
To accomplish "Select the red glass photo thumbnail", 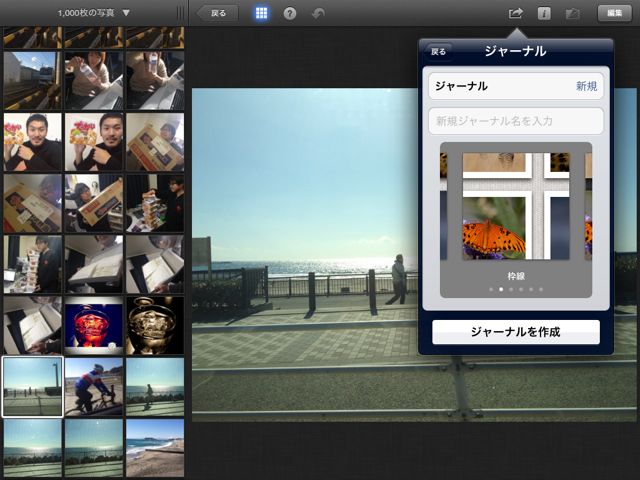I will tap(94, 325).
